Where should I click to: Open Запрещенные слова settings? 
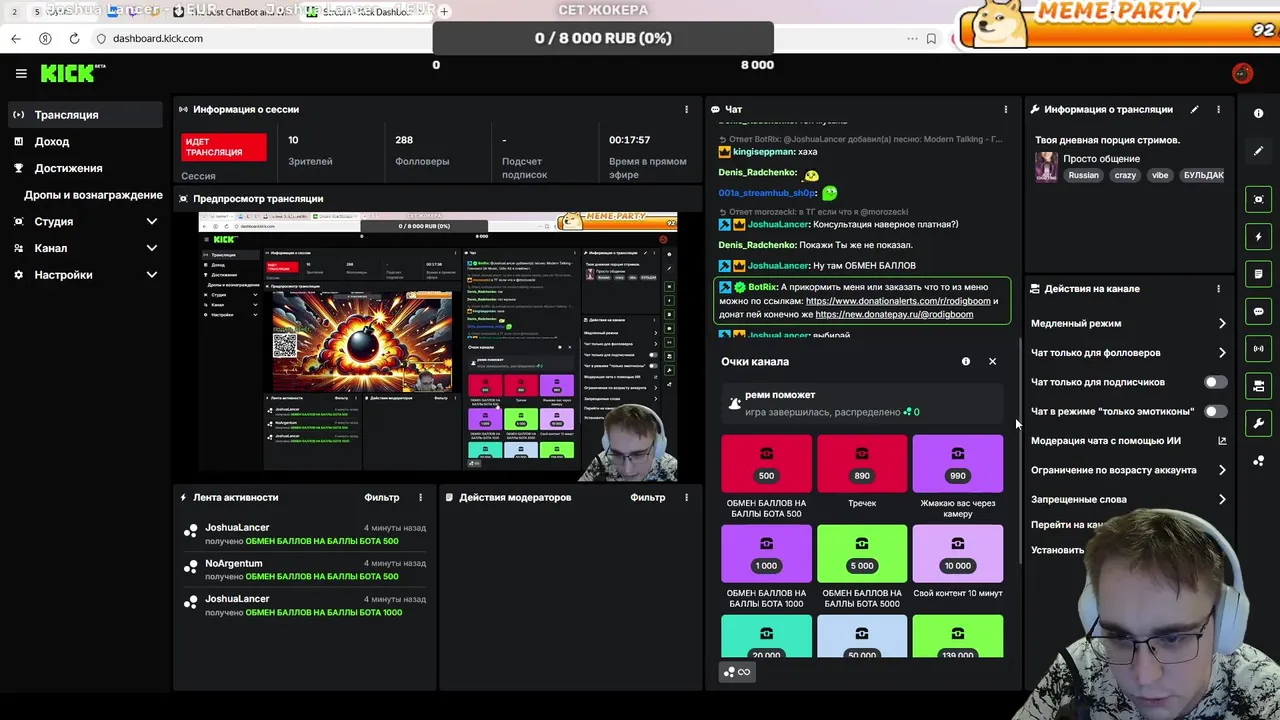click(x=1128, y=499)
